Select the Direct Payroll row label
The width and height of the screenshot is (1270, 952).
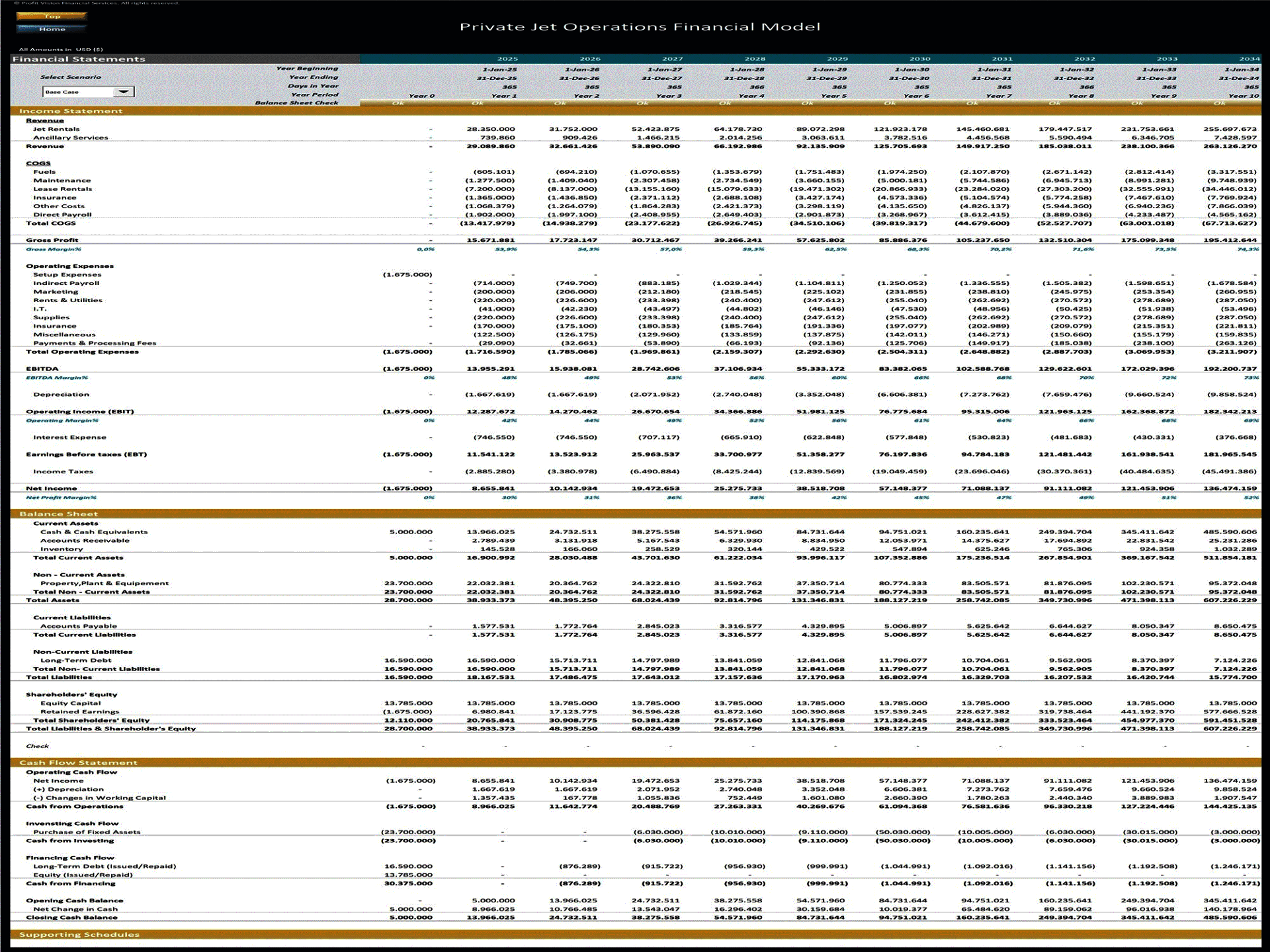tap(62, 215)
